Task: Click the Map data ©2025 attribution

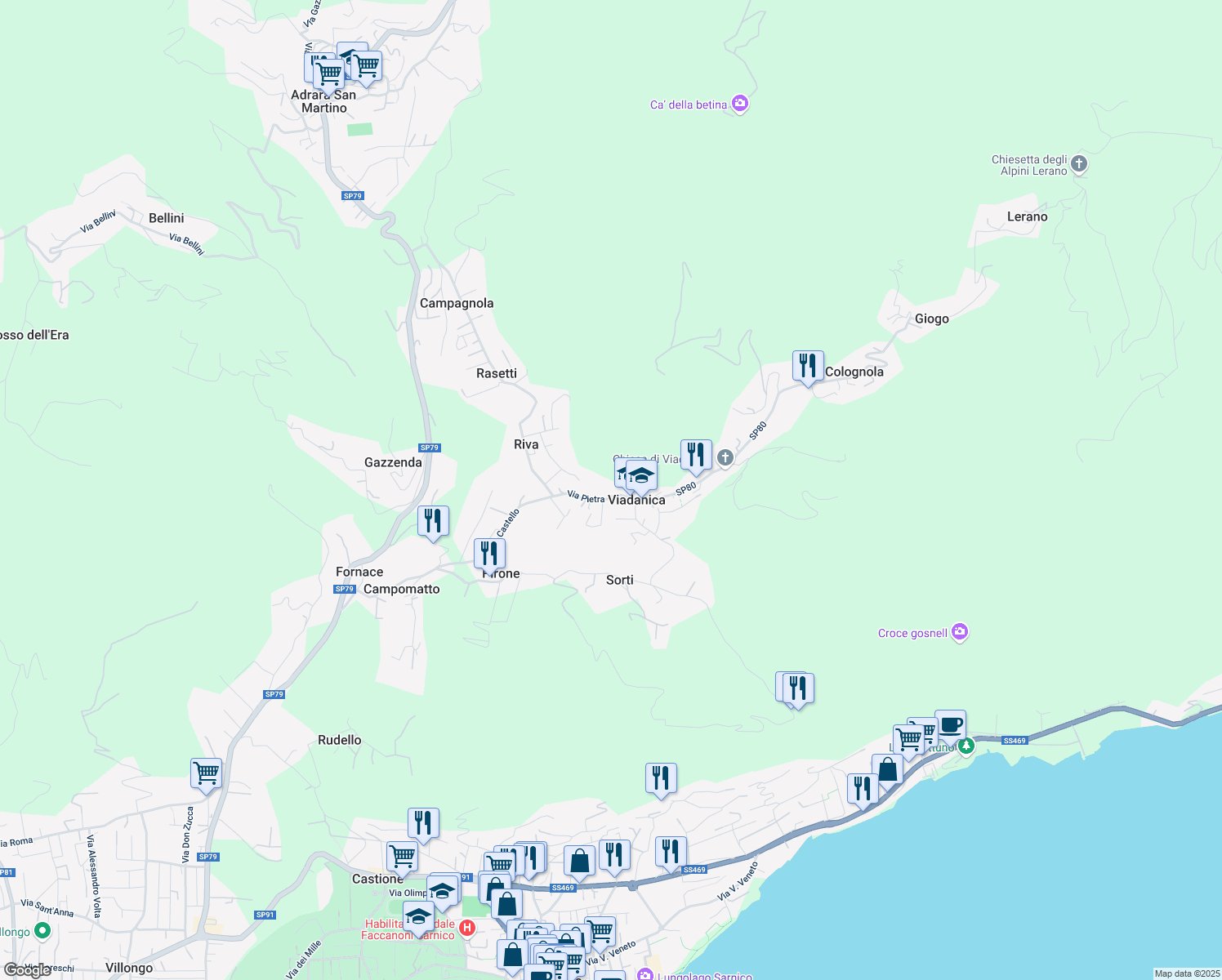Action: tap(1187, 973)
